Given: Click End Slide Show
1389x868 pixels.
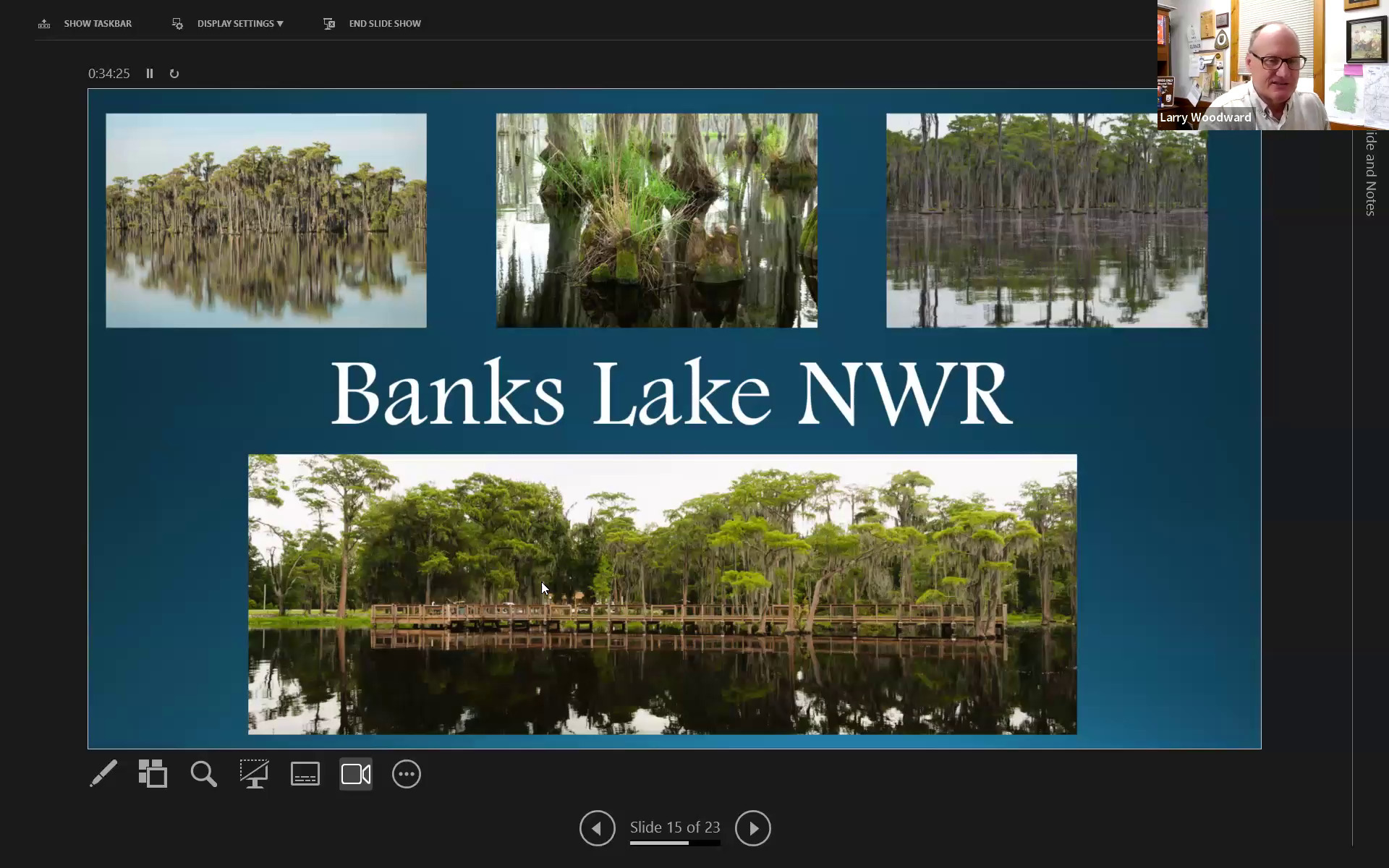Looking at the screenshot, I should (372, 24).
